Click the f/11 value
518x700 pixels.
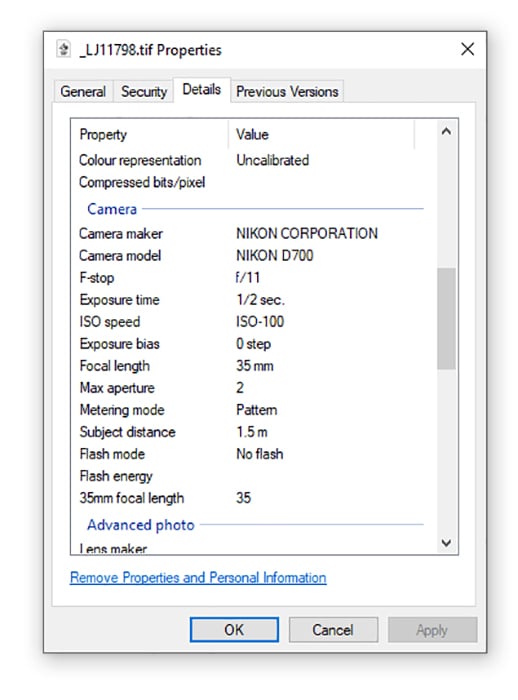pos(248,277)
